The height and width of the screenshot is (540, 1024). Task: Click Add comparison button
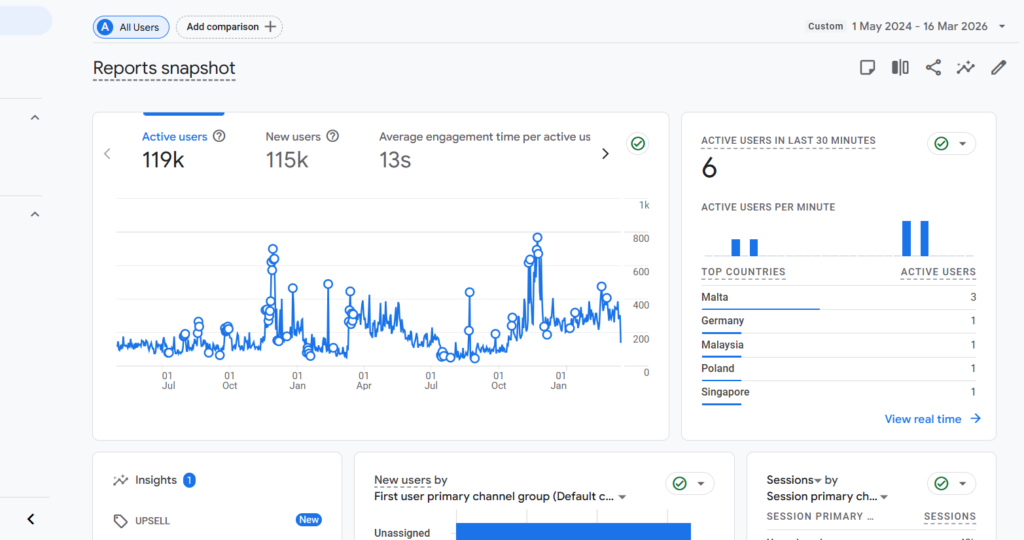click(229, 27)
